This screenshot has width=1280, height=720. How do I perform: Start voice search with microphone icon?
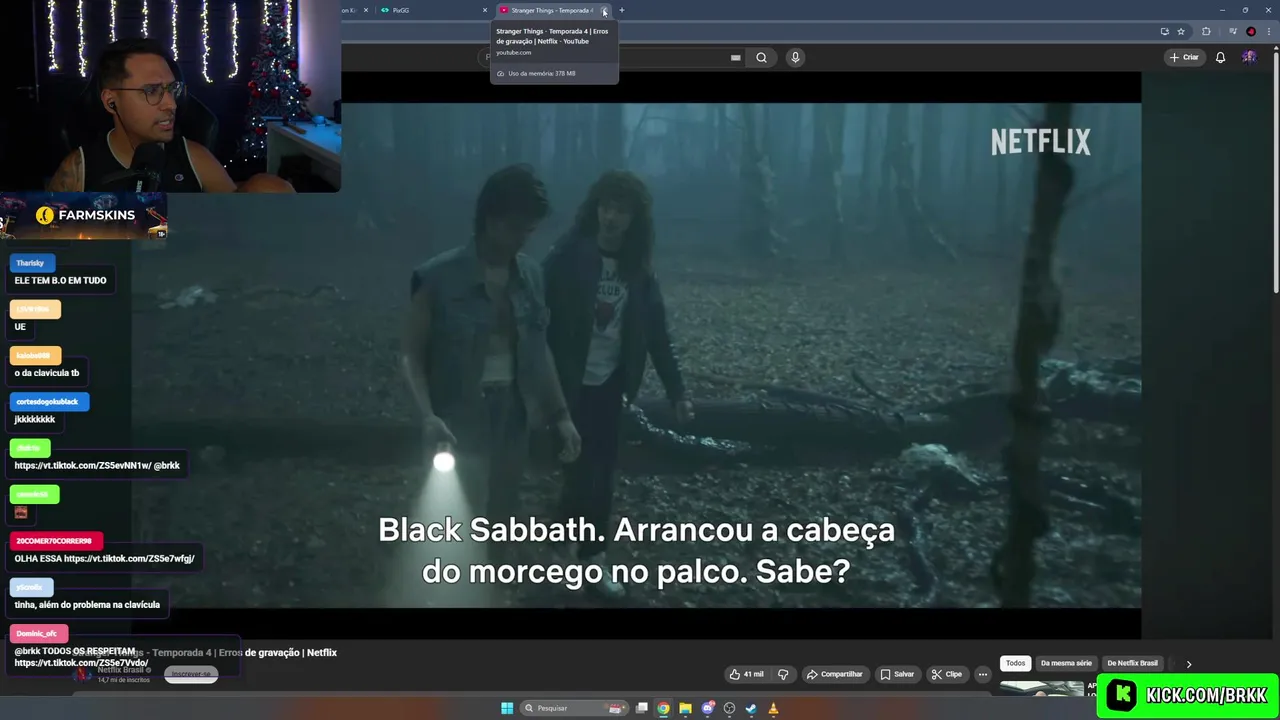coord(795,57)
